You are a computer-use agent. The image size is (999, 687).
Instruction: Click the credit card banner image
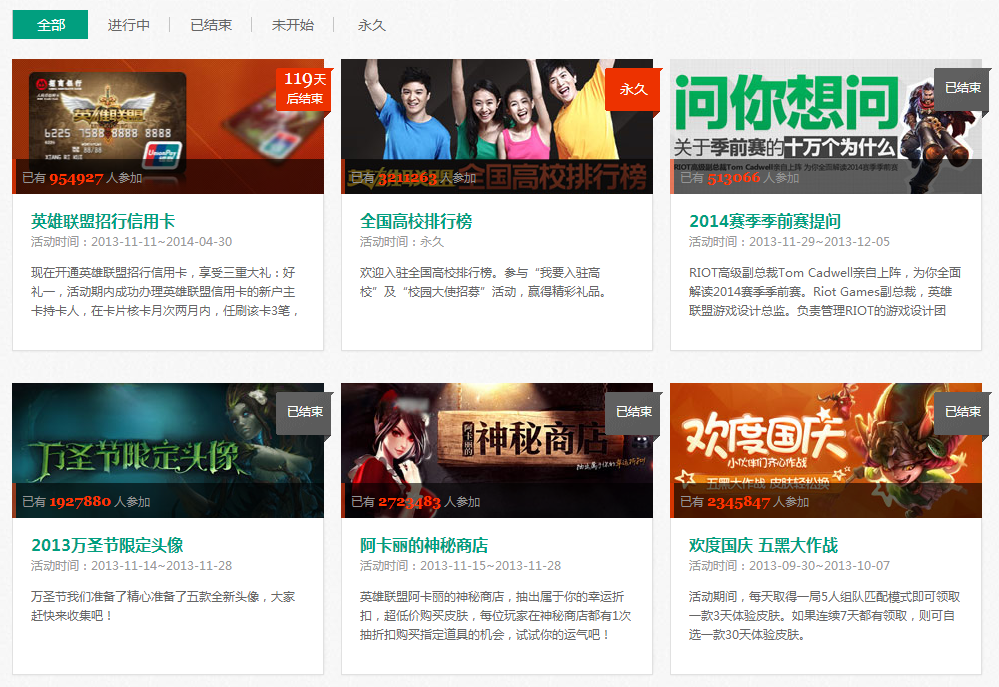pyautogui.click(x=168, y=126)
